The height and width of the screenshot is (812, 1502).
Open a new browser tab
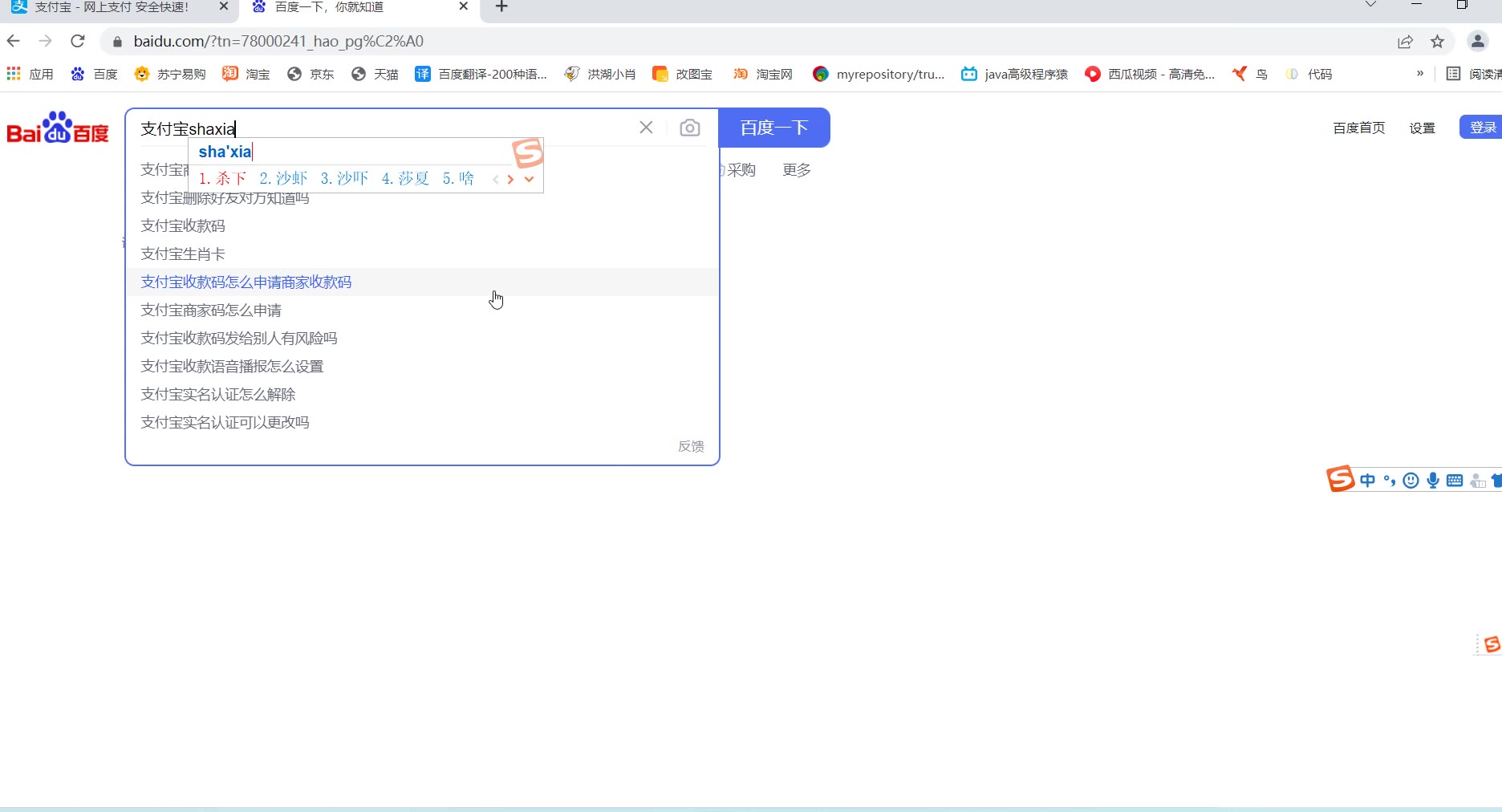[501, 6]
